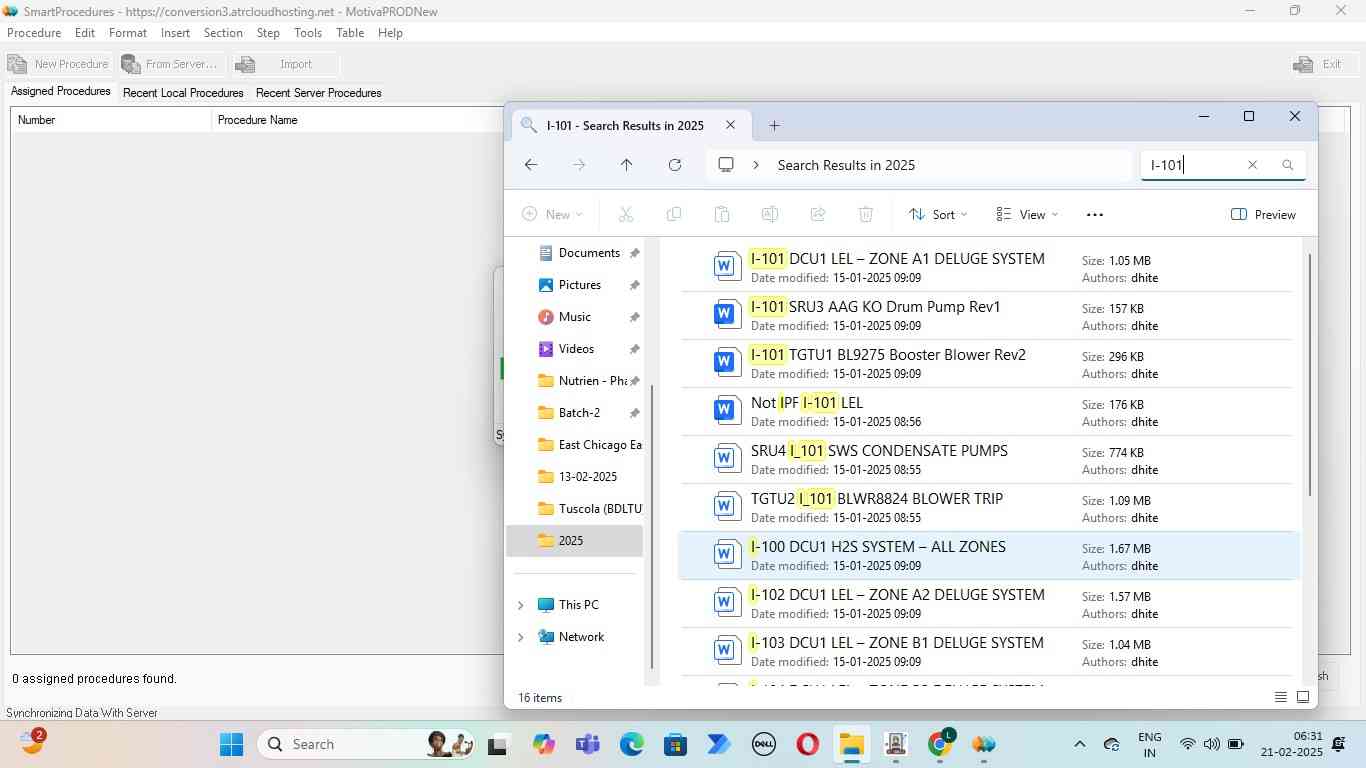Click the file list vertical scrollbar
This screenshot has width=1366, height=768.
[1309, 375]
